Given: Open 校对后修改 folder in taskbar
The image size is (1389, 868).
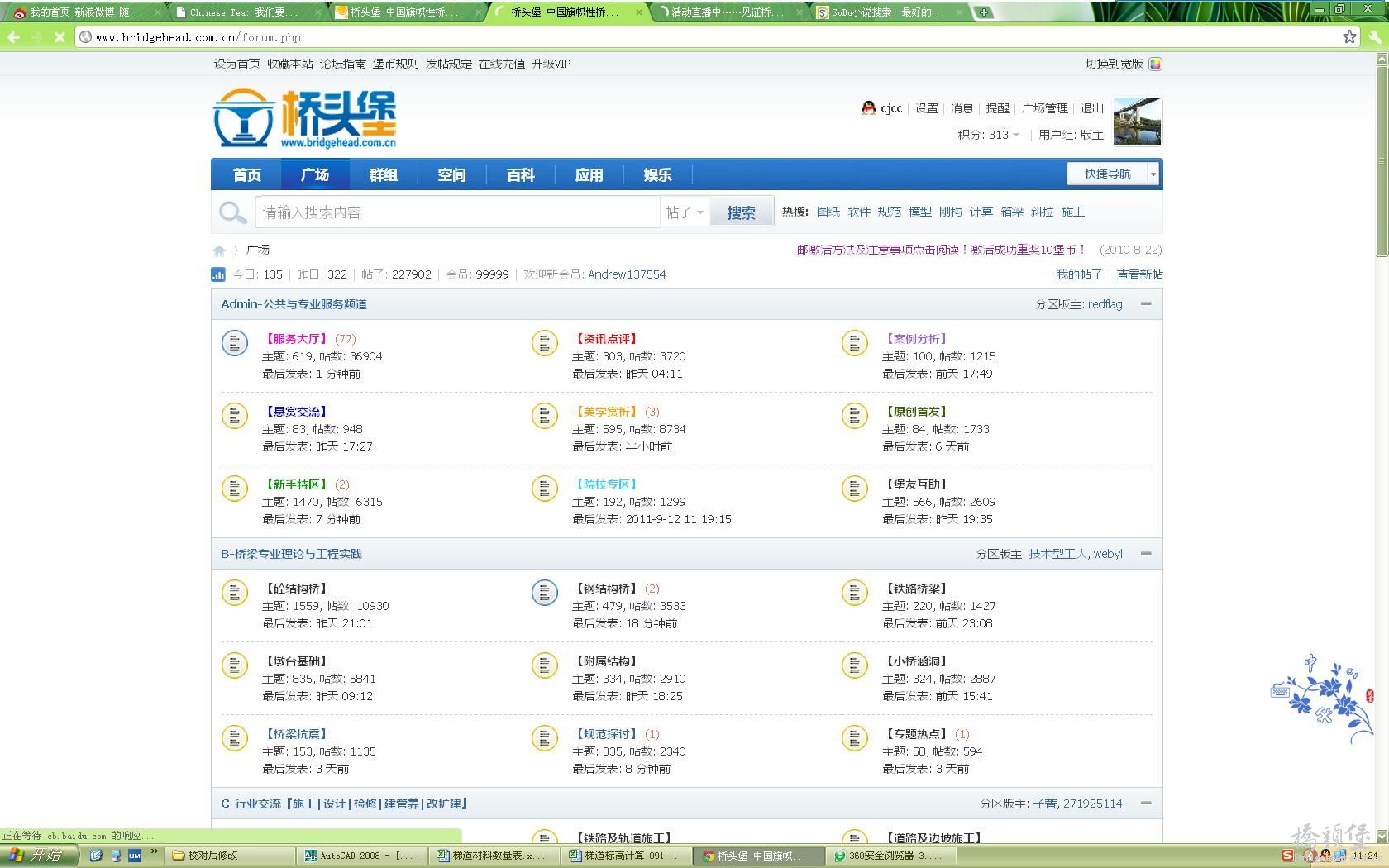Looking at the screenshot, I should tap(230, 856).
